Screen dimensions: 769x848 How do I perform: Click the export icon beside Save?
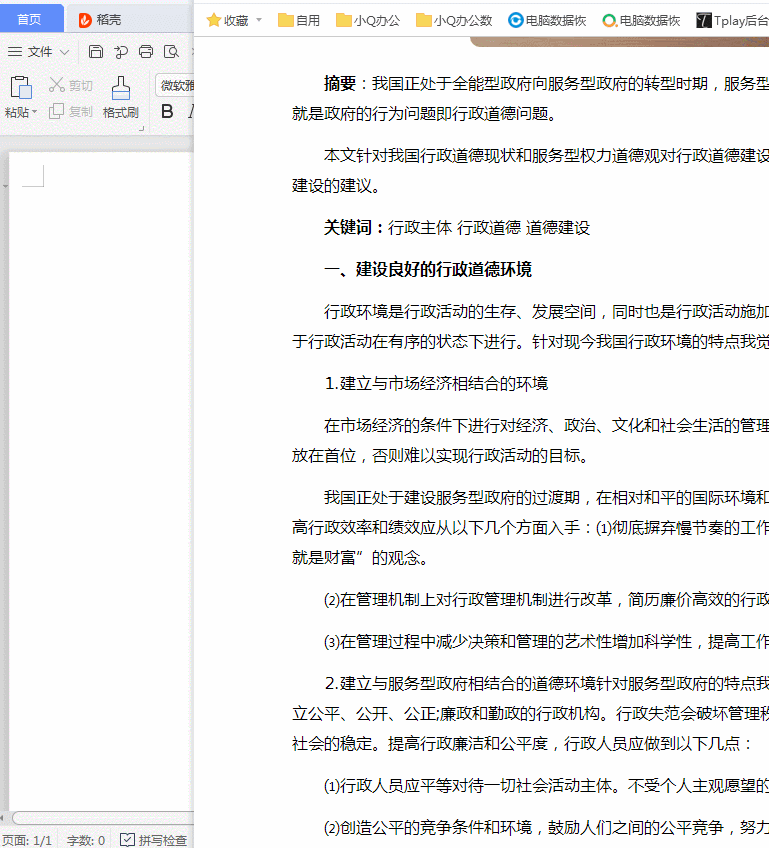(121, 52)
